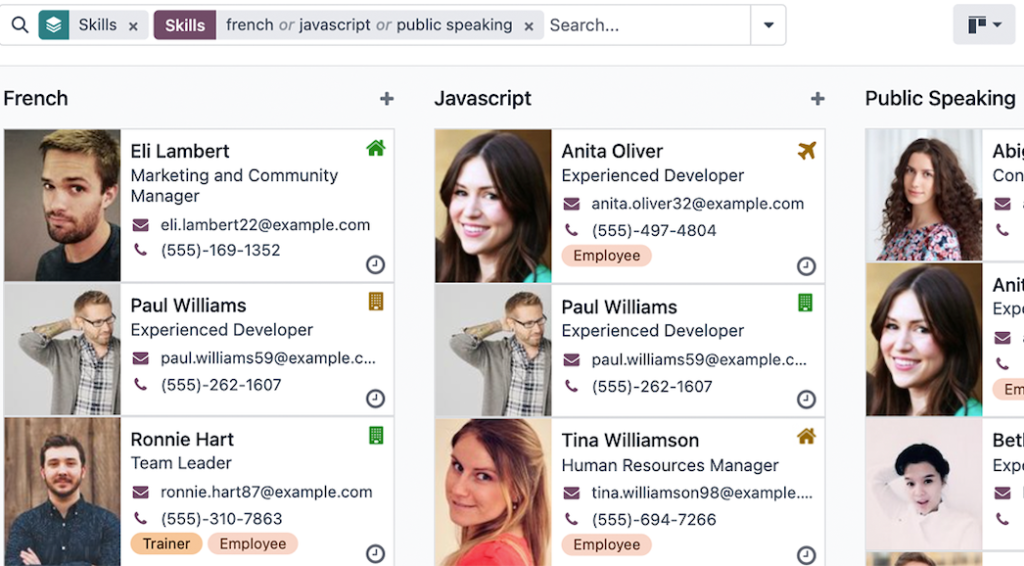Click the Trainer tag on Ronnie Hart
Screen dimensions: 1024x566
point(166,544)
